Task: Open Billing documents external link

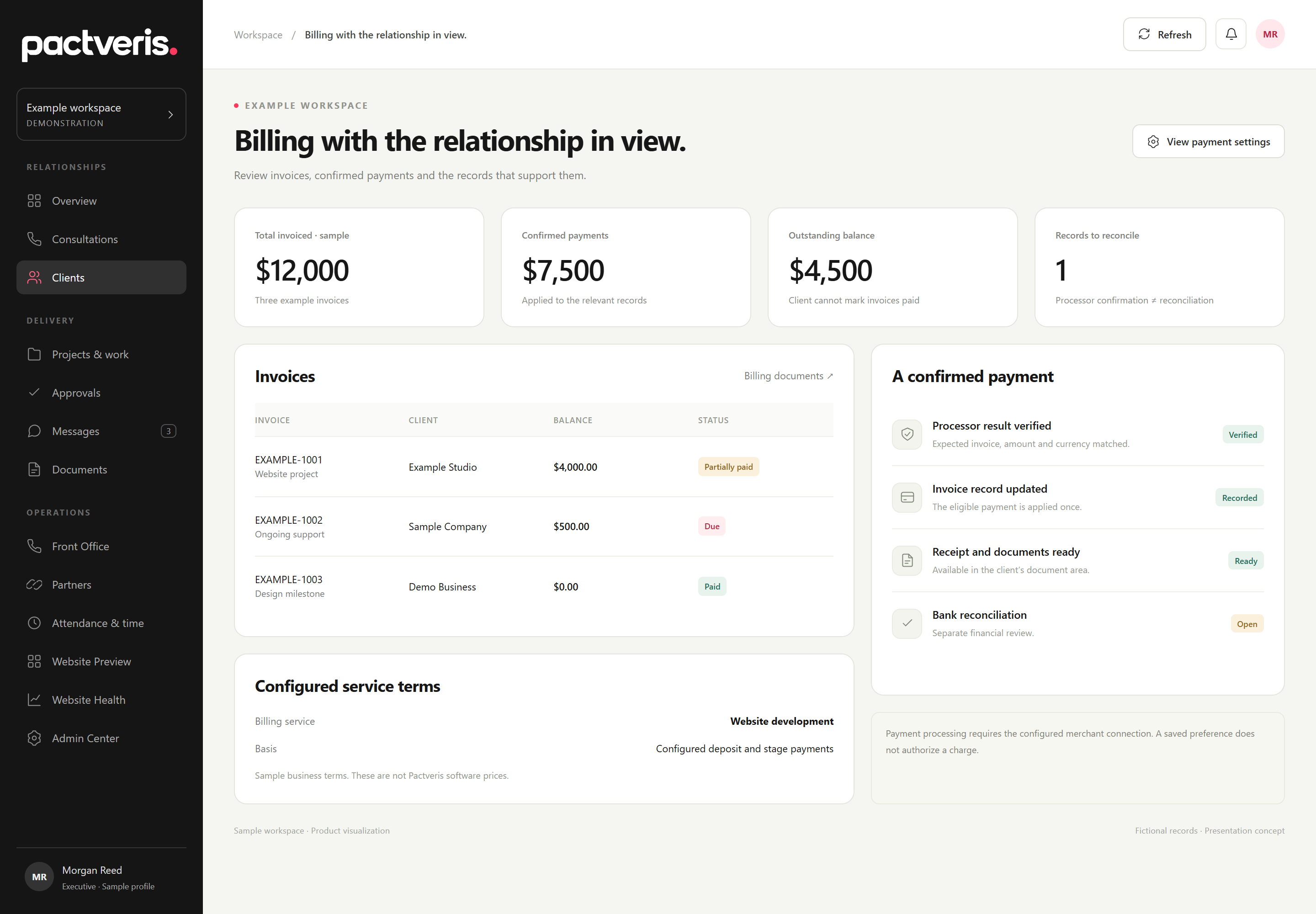Action: tap(789, 376)
